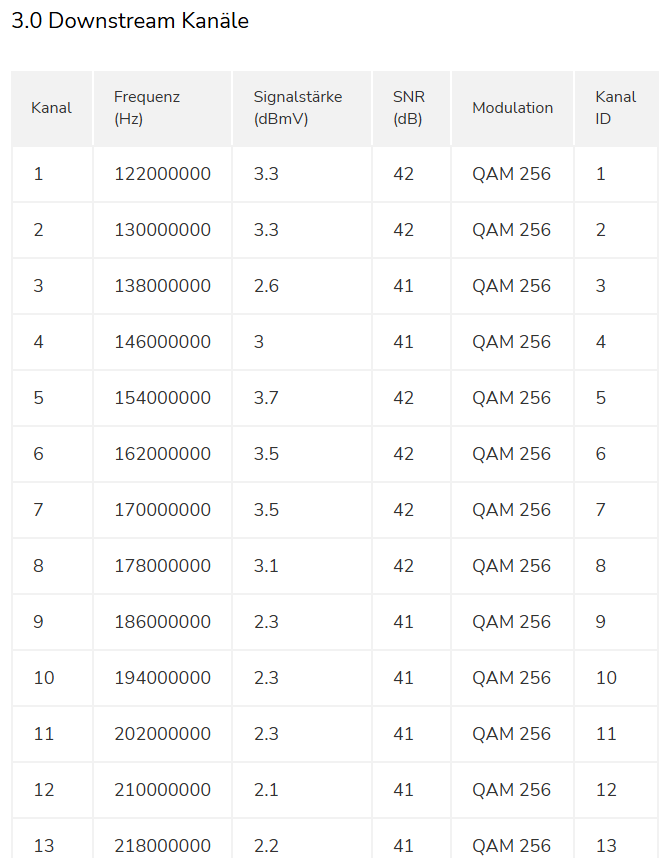This screenshot has width=659, height=858.
Task: Click the 'Frequenz (Hz)' column header
Action: coord(146,108)
